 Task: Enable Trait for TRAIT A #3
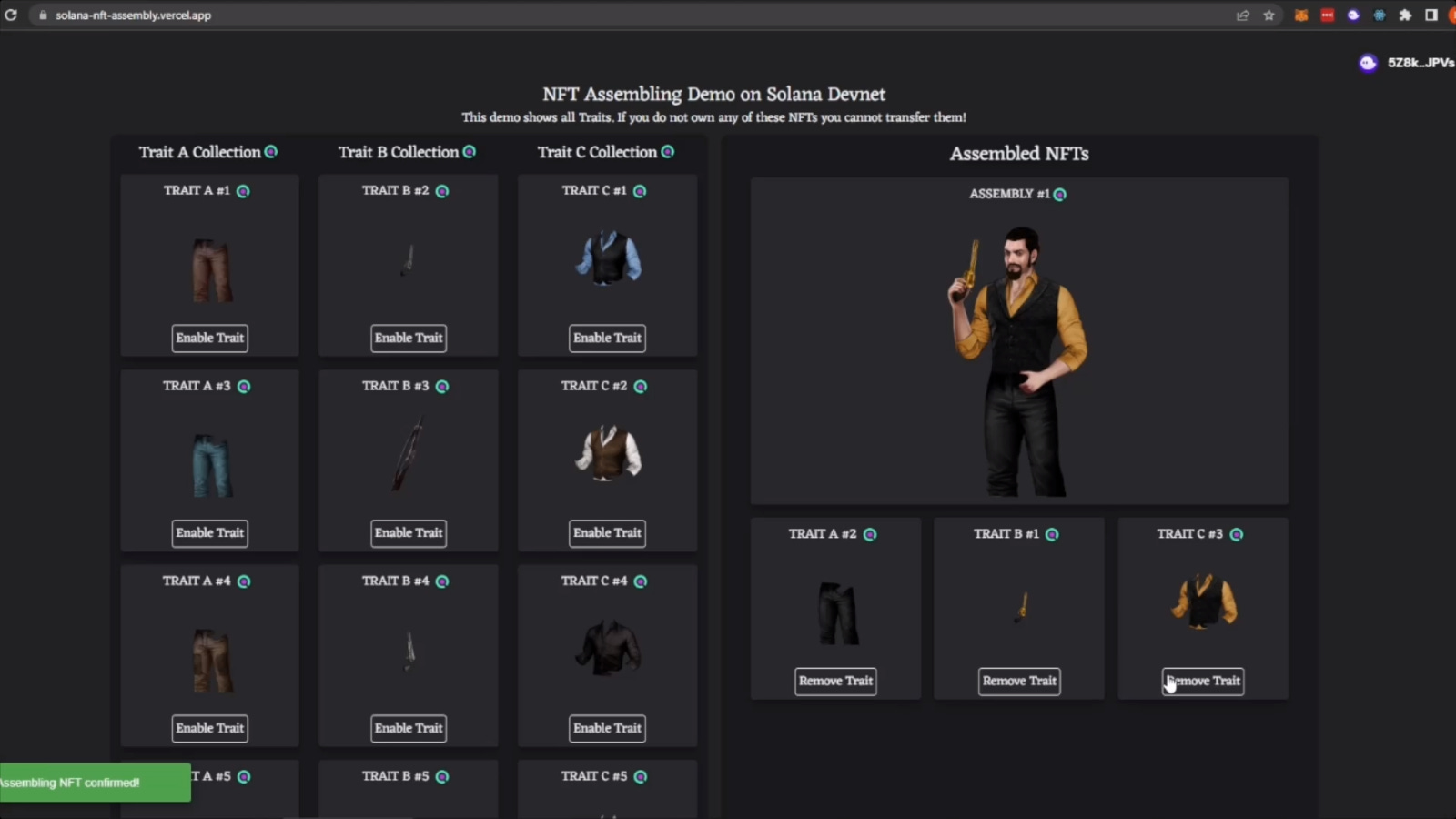pos(210,533)
